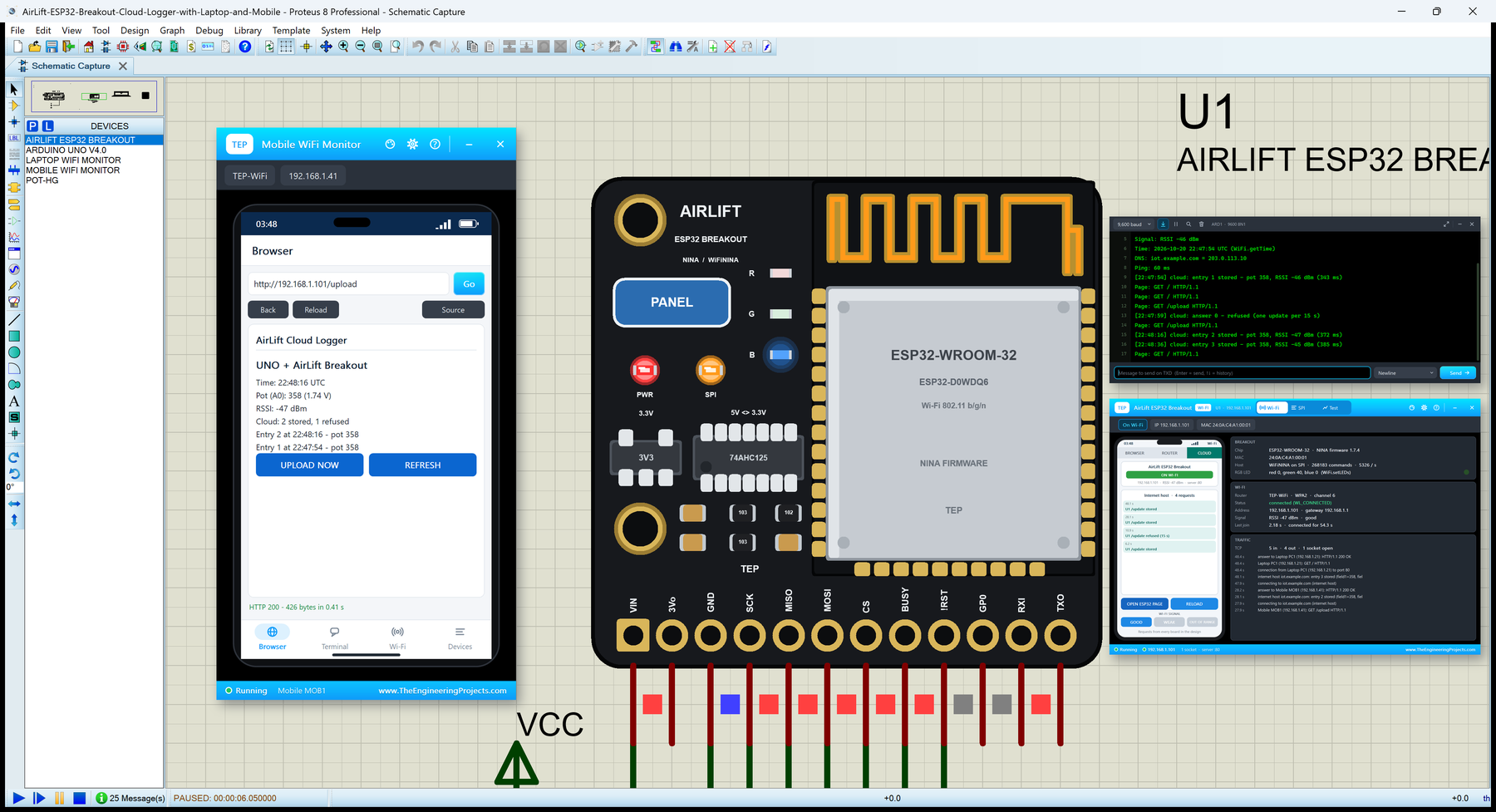Click the binoculars search icon
The image size is (1496, 812).
(x=676, y=47)
